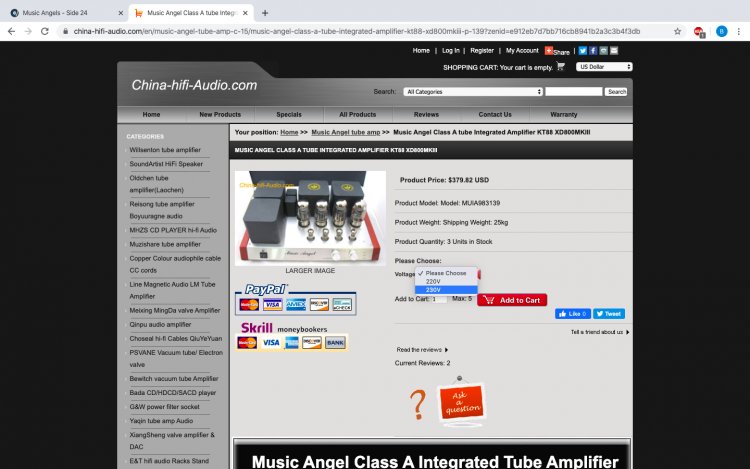
Task: Open Bada CD/HDCD/SACD player category
Action: [173, 393]
